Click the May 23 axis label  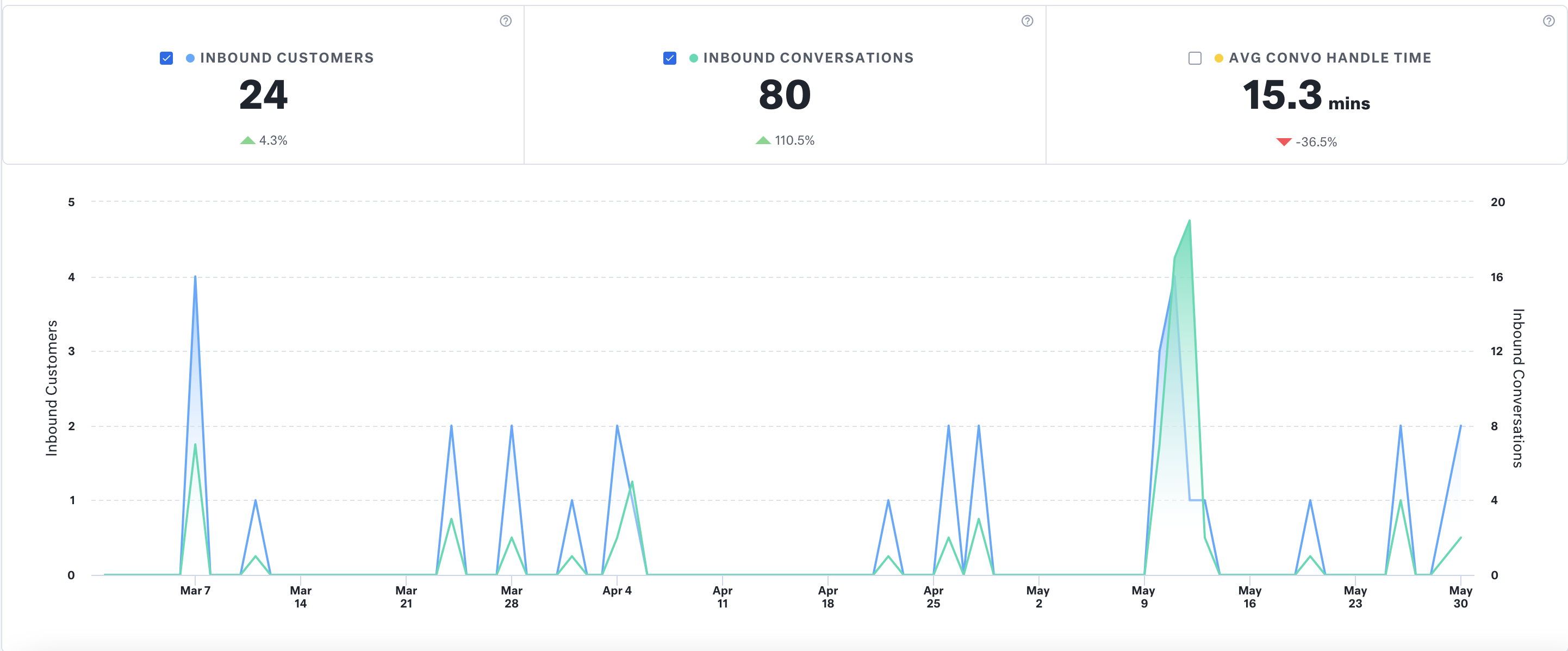click(x=1355, y=597)
